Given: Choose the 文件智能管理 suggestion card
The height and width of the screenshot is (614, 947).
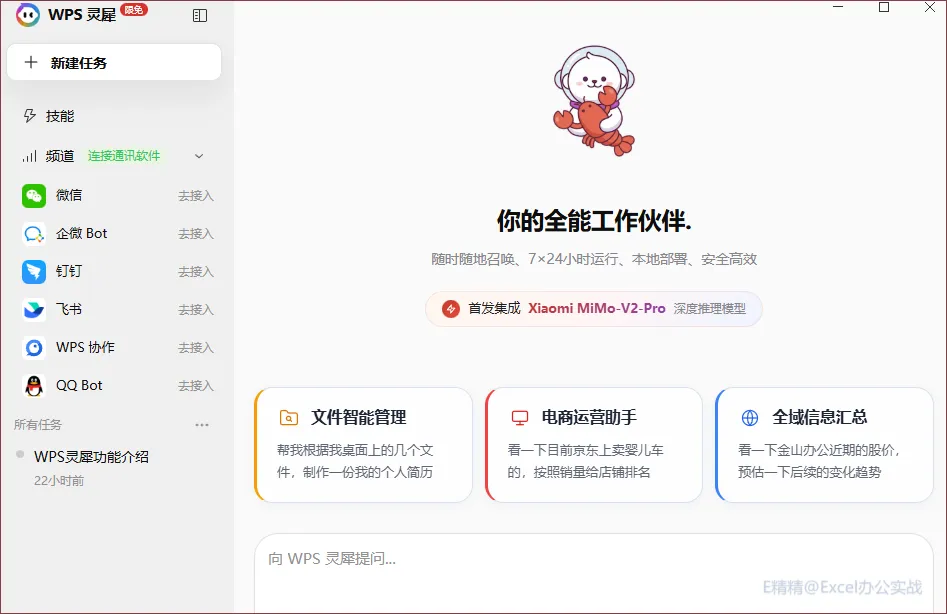Looking at the screenshot, I should click(x=364, y=444).
